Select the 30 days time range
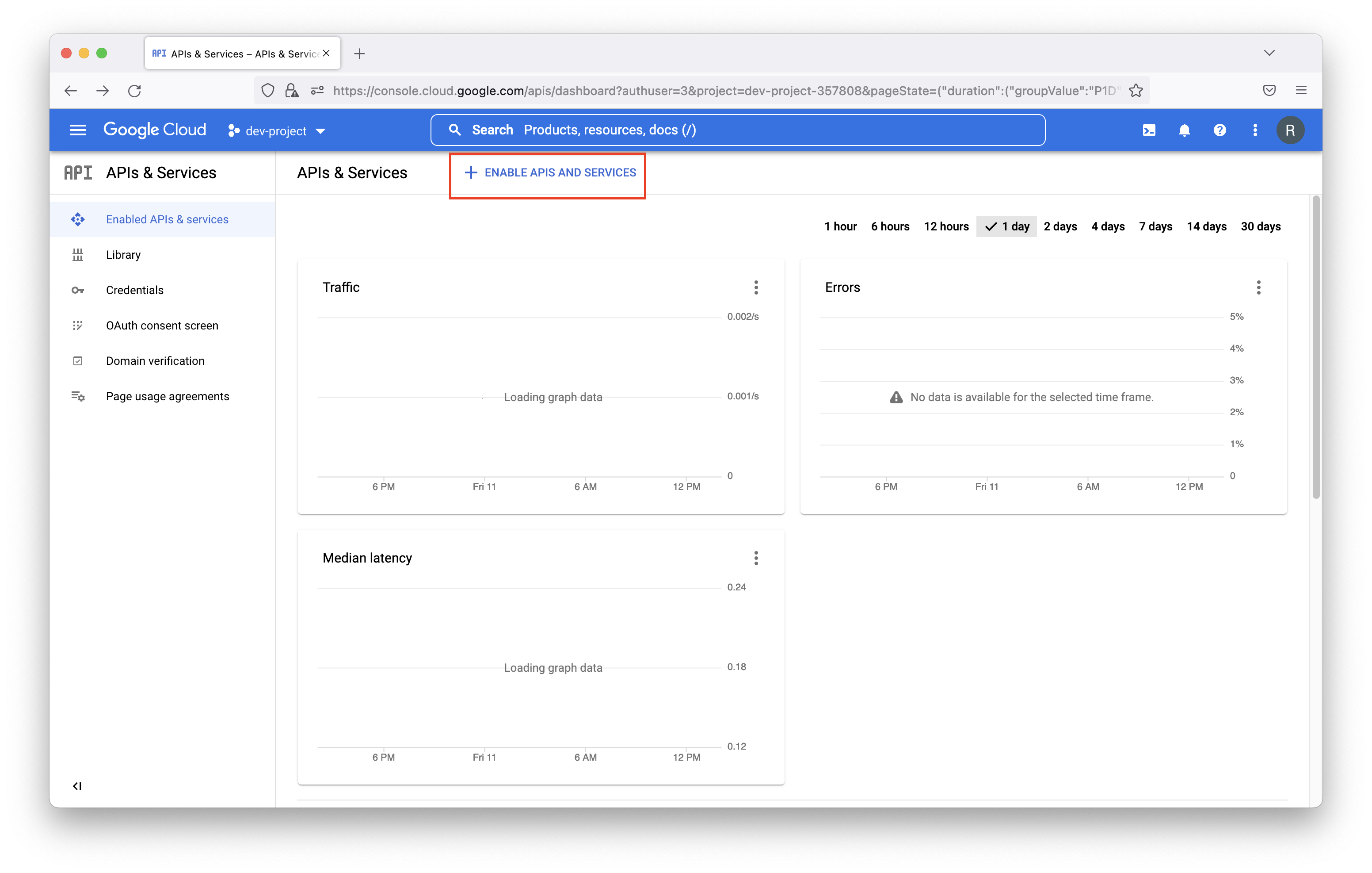The height and width of the screenshot is (873, 1372). pyautogui.click(x=1260, y=226)
